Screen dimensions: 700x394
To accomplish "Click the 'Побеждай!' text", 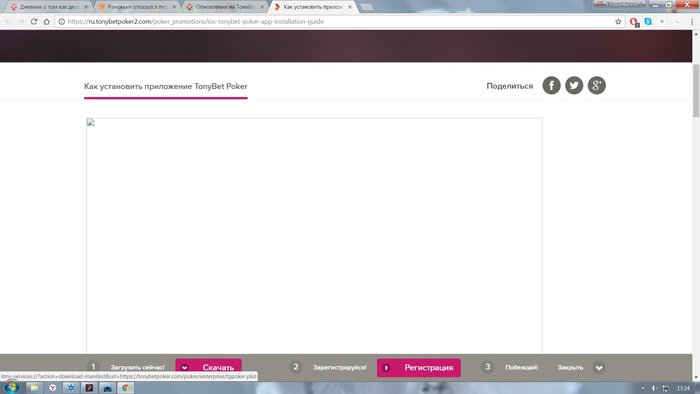I will click(521, 368).
